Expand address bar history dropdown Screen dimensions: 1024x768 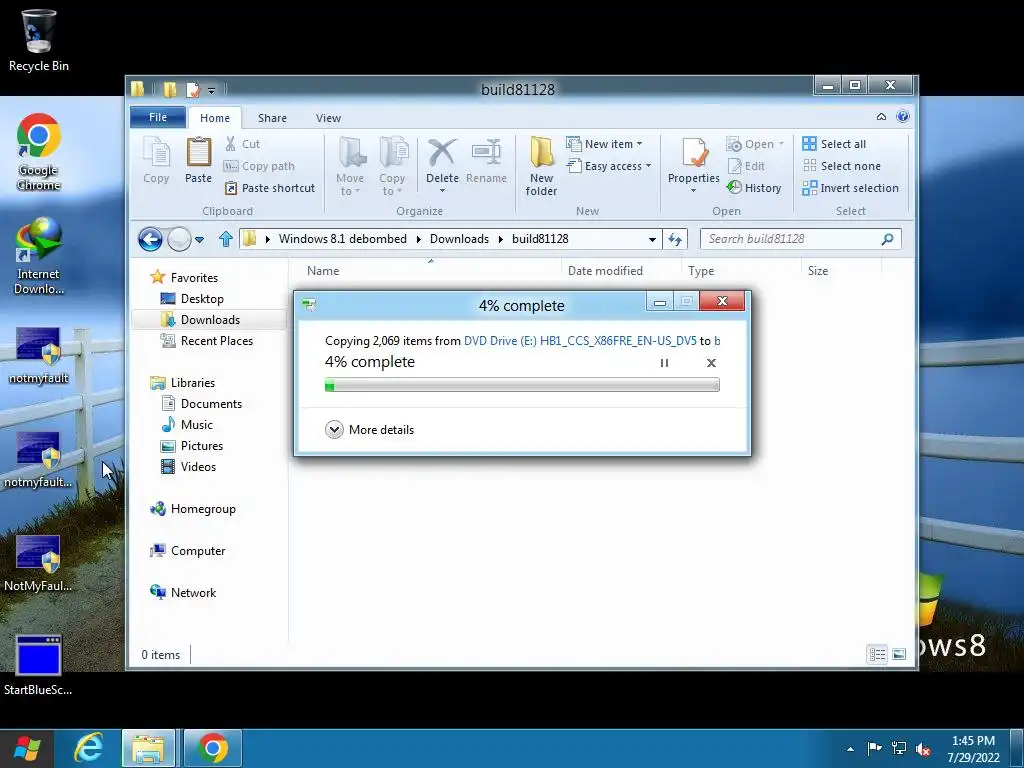click(652, 239)
